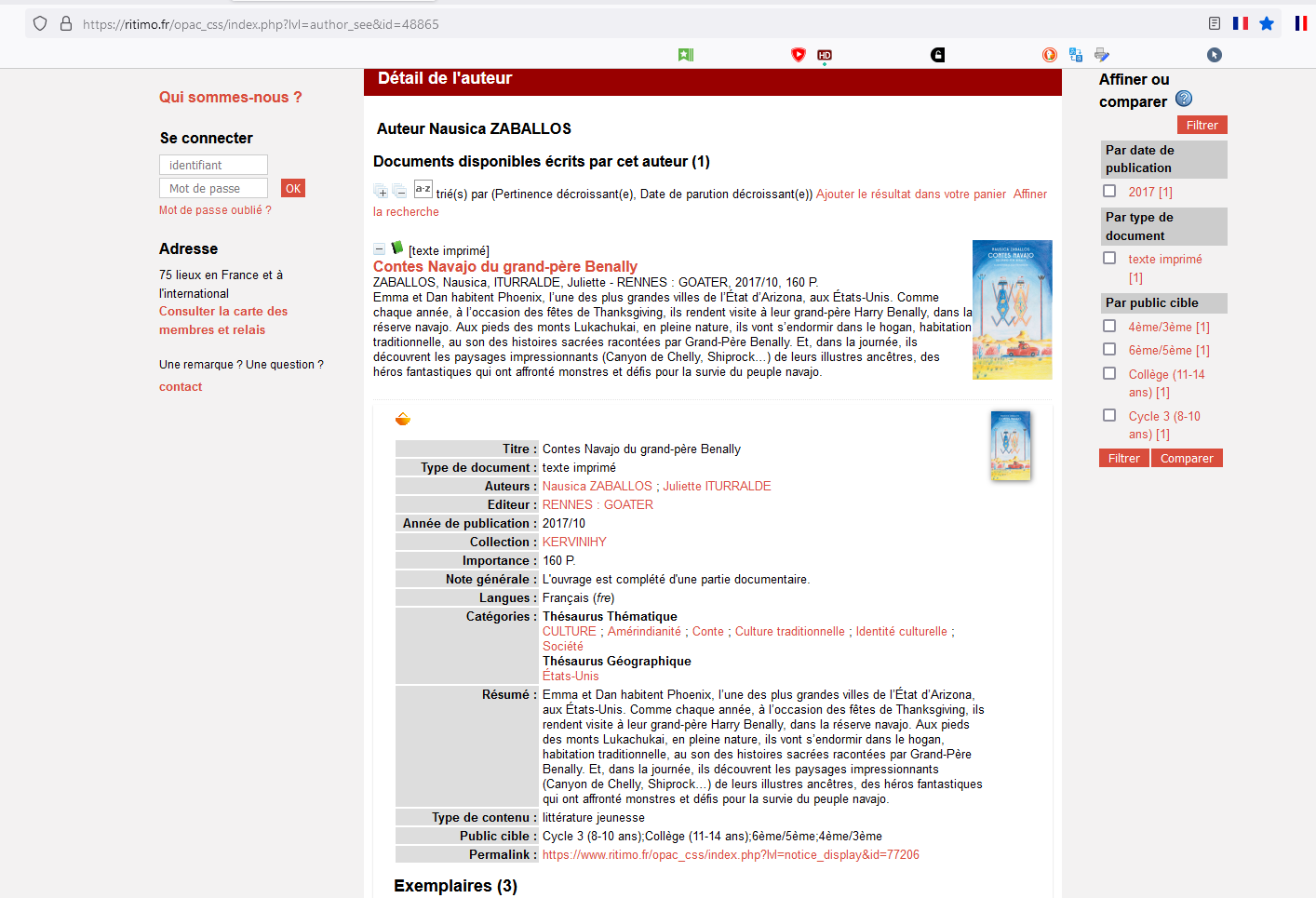Click the French flag icon inside address bar

click(x=1241, y=23)
